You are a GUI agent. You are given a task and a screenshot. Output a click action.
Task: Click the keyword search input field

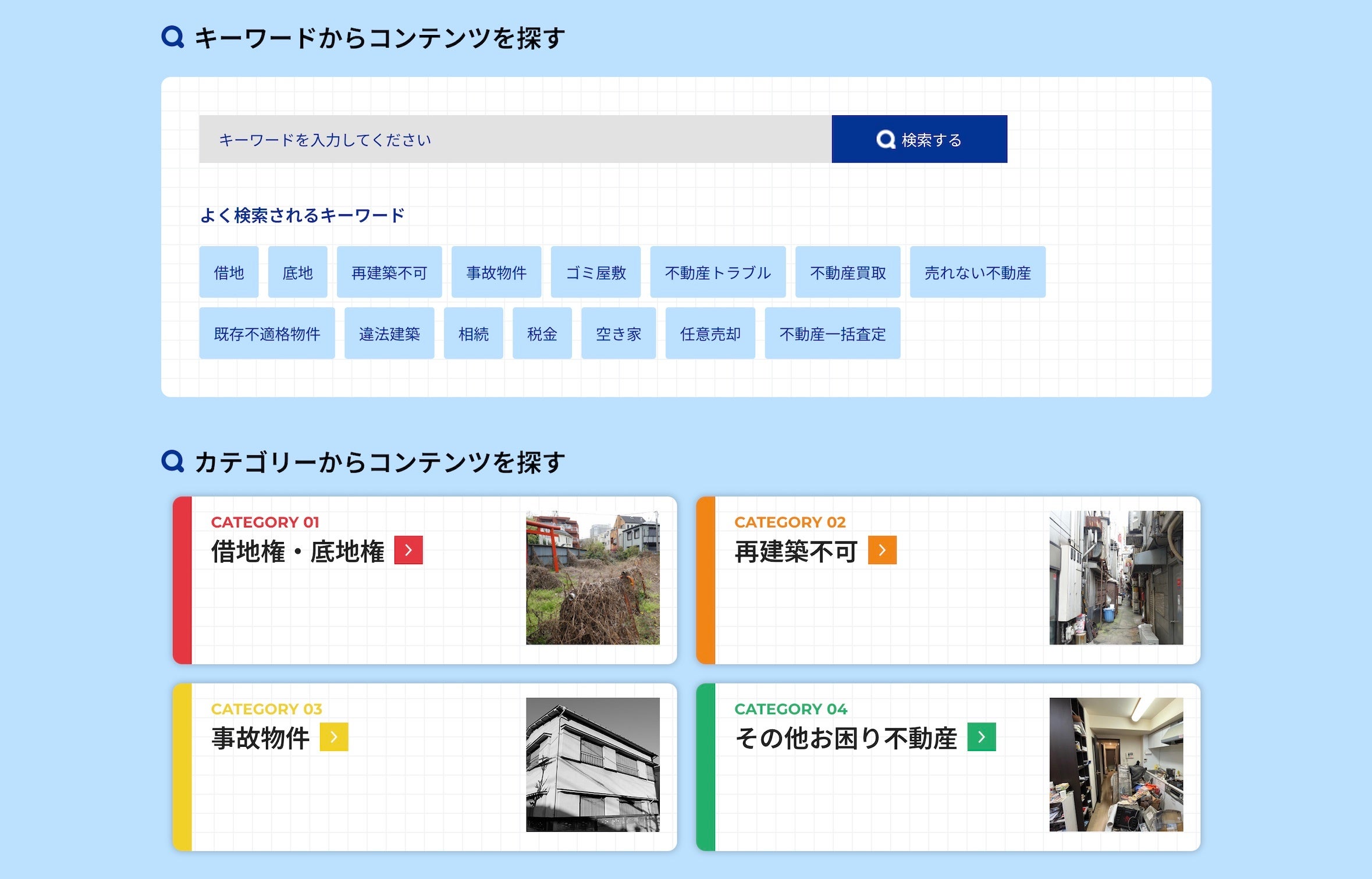(x=515, y=139)
